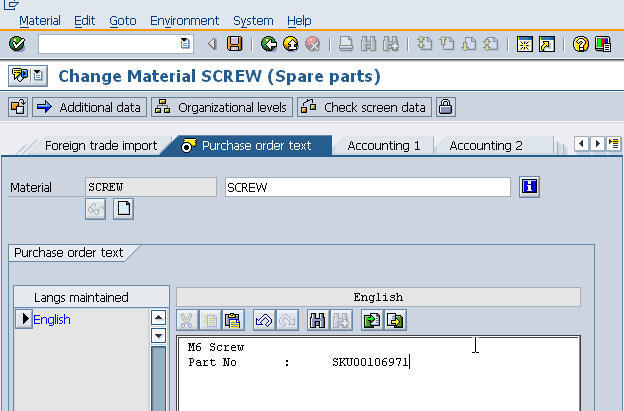The height and width of the screenshot is (411, 624).
Task: Click the padlock icon in application toolbar
Action: tap(445, 107)
